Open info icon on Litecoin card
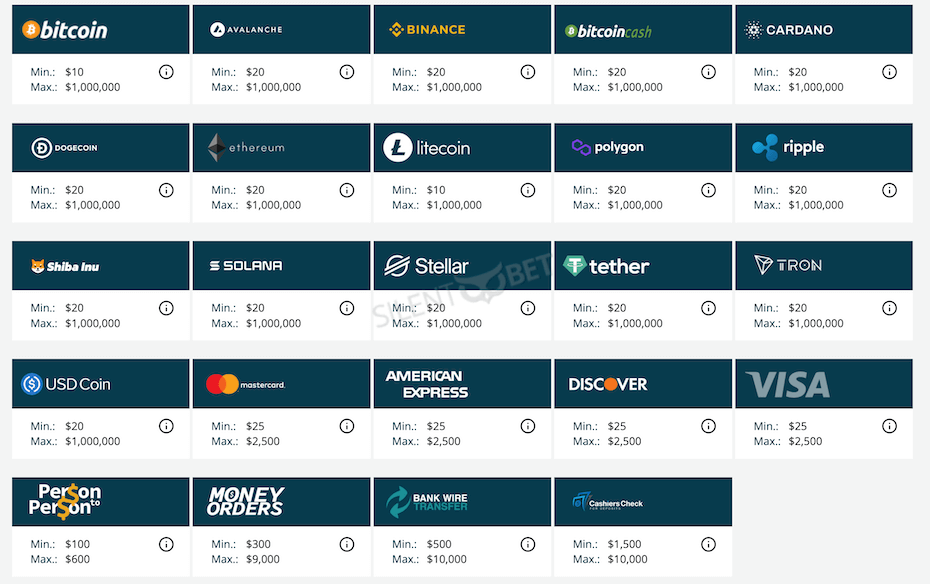This screenshot has width=930, height=584. [x=528, y=190]
